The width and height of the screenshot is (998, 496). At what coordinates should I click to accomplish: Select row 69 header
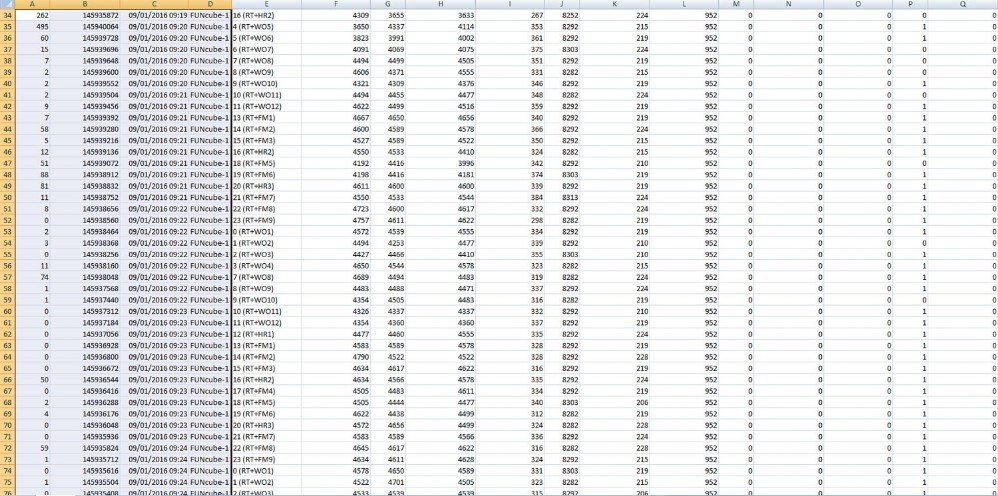[8, 414]
